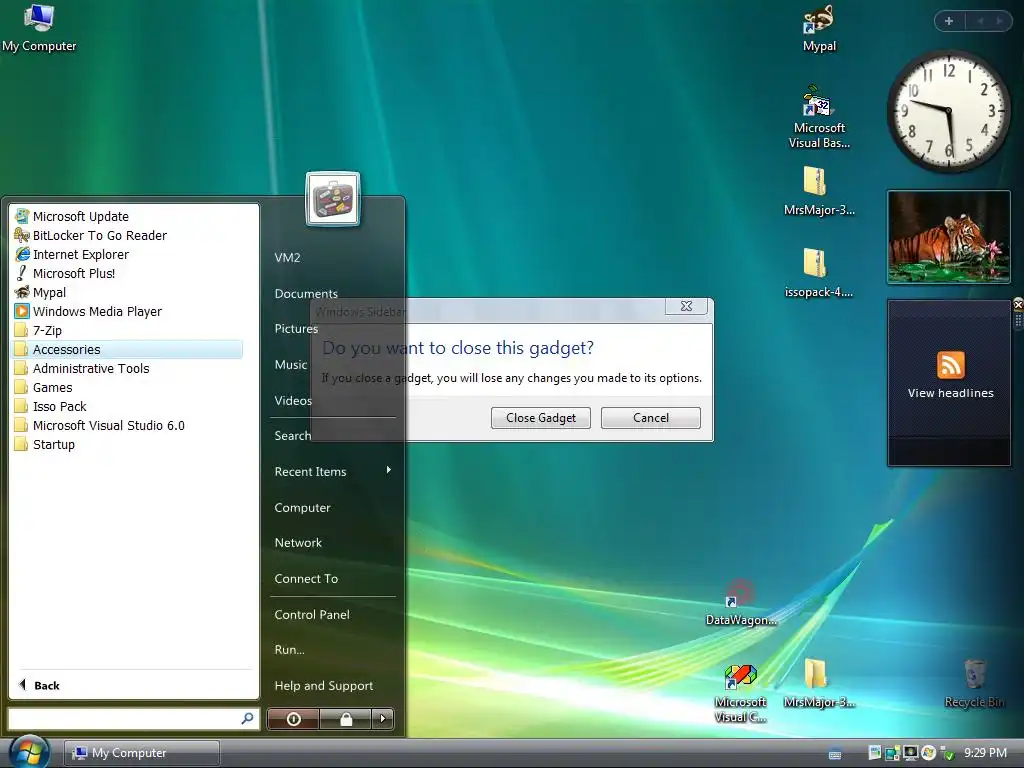Open My Computer desktop icon
1024x768 pixels.
click(x=39, y=28)
